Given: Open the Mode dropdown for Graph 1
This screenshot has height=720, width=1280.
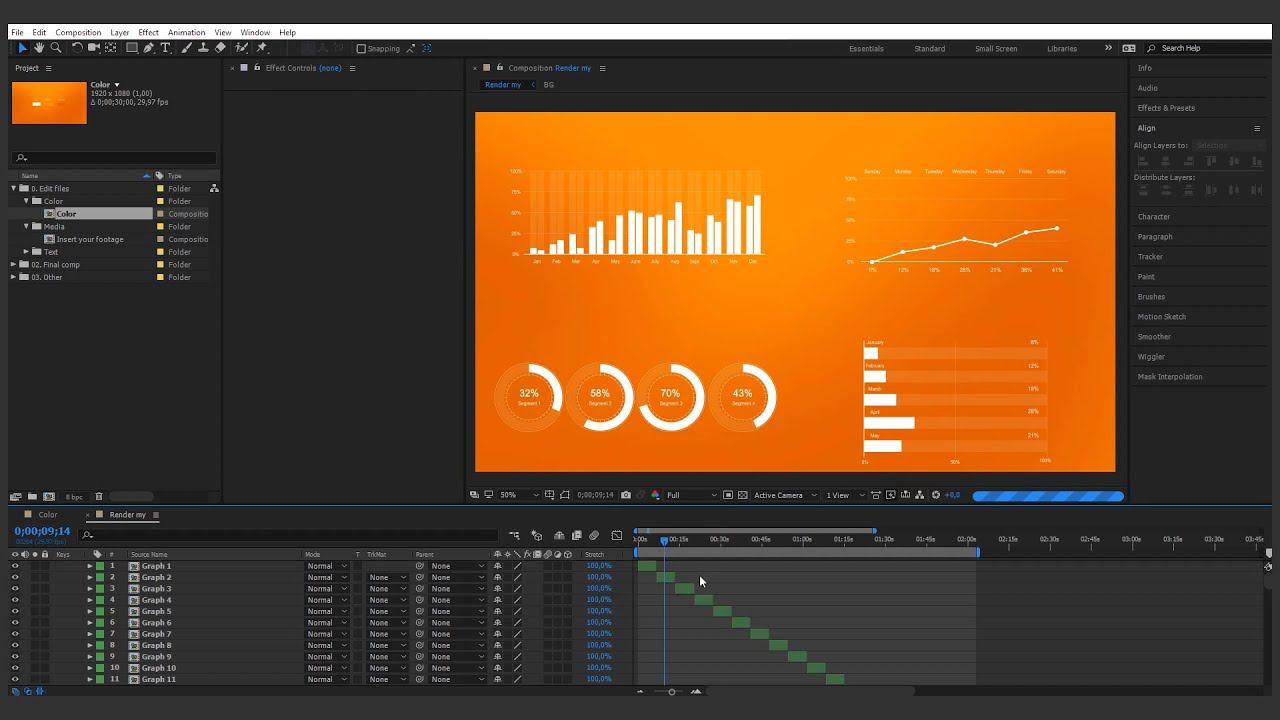Looking at the screenshot, I should [327, 566].
